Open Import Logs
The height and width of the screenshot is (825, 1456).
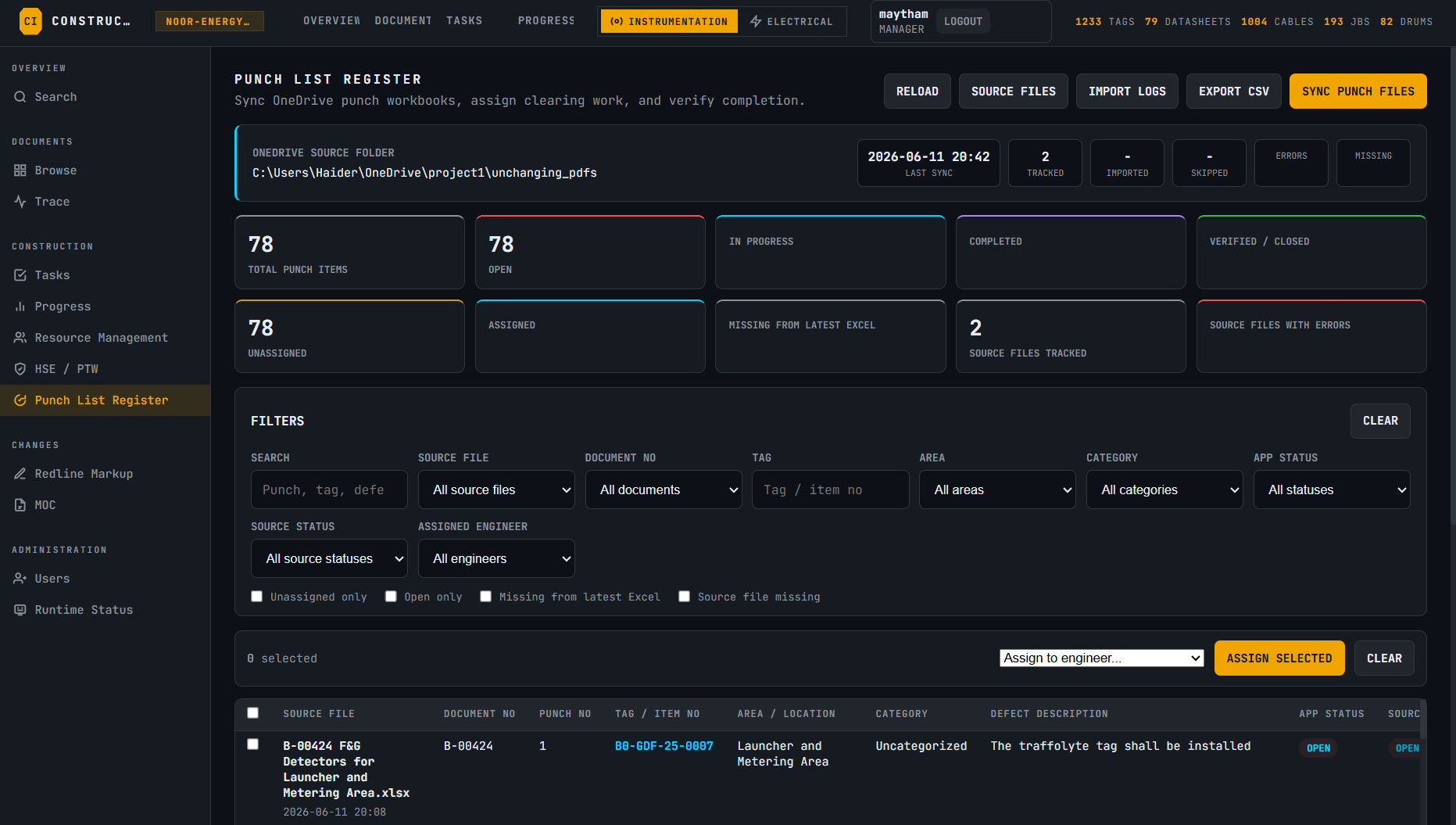pyautogui.click(x=1127, y=91)
